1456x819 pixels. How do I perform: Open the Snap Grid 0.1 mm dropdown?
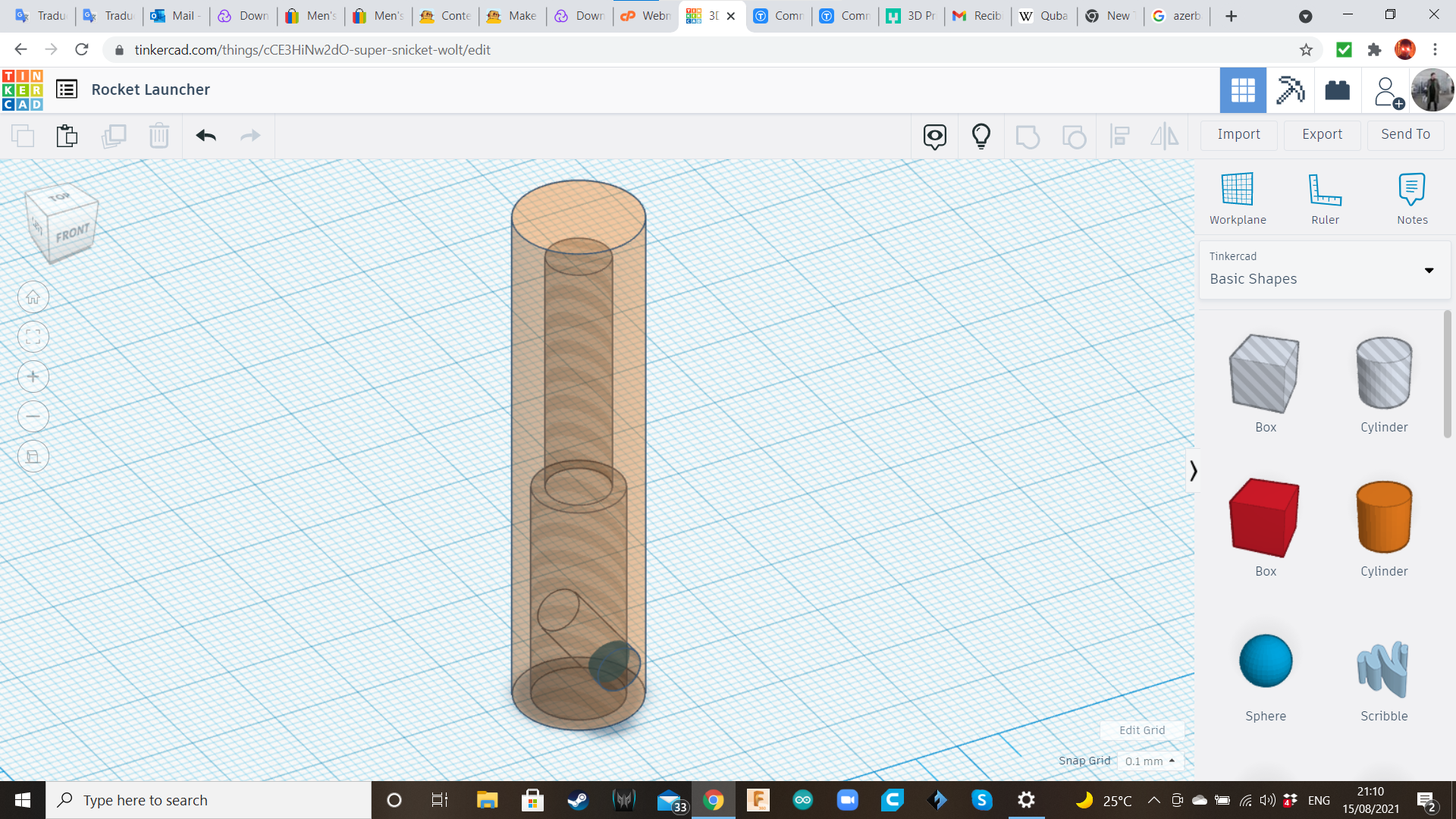click(x=1150, y=761)
